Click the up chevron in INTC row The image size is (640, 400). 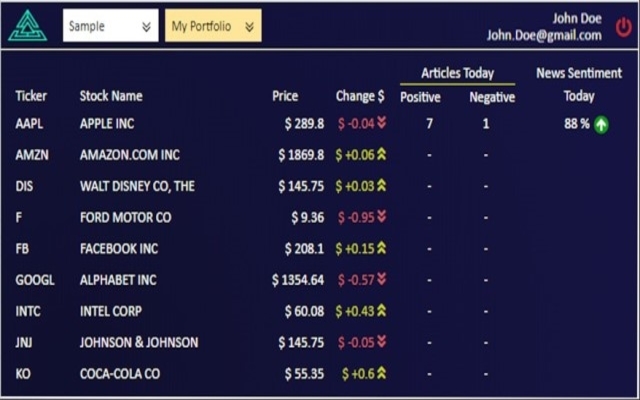(x=382, y=311)
